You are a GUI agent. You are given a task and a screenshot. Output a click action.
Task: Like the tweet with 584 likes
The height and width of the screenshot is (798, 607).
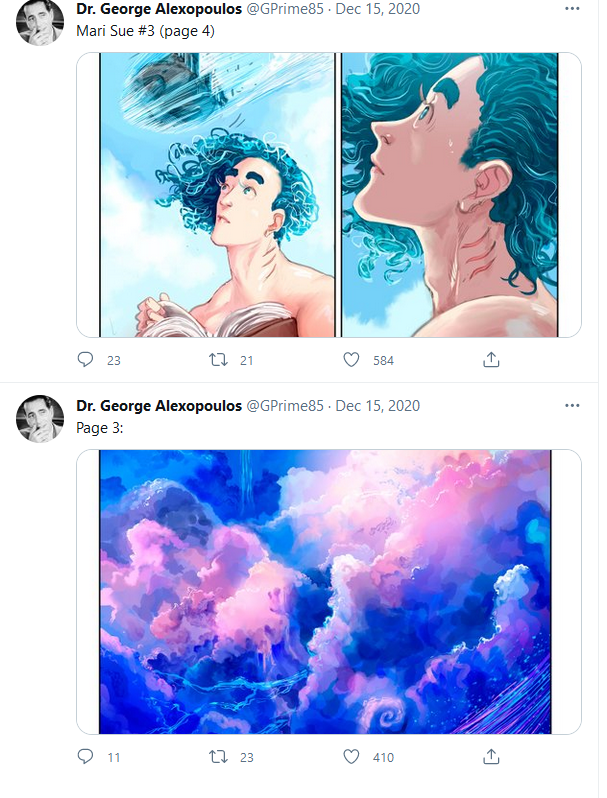pos(351,360)
